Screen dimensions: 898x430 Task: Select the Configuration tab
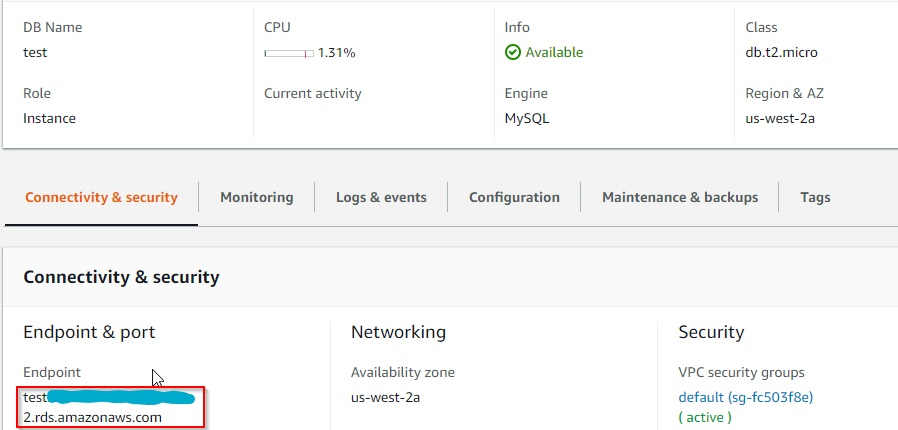(514, 197)
